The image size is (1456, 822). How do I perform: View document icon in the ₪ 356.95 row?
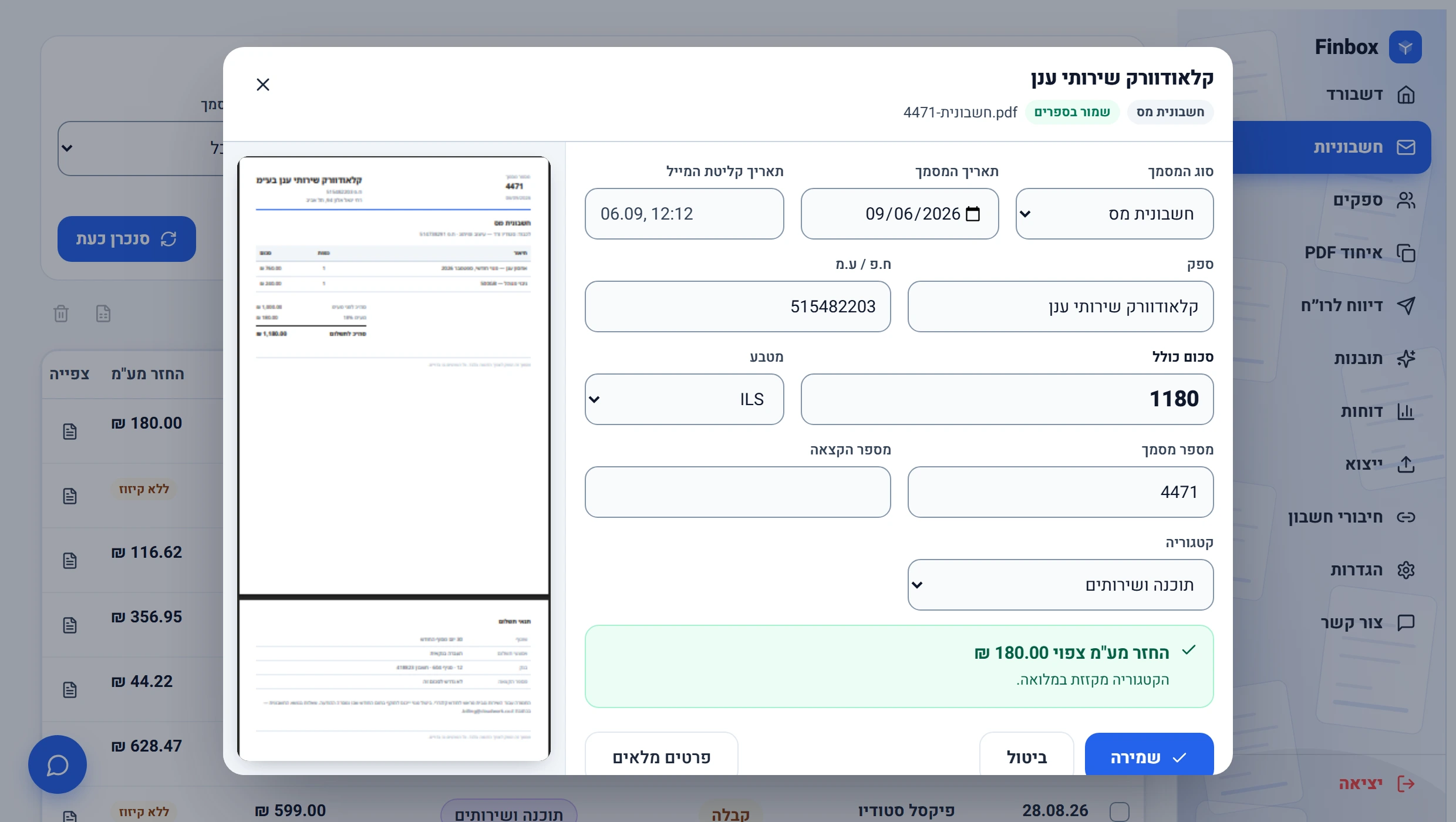[70, 625]
